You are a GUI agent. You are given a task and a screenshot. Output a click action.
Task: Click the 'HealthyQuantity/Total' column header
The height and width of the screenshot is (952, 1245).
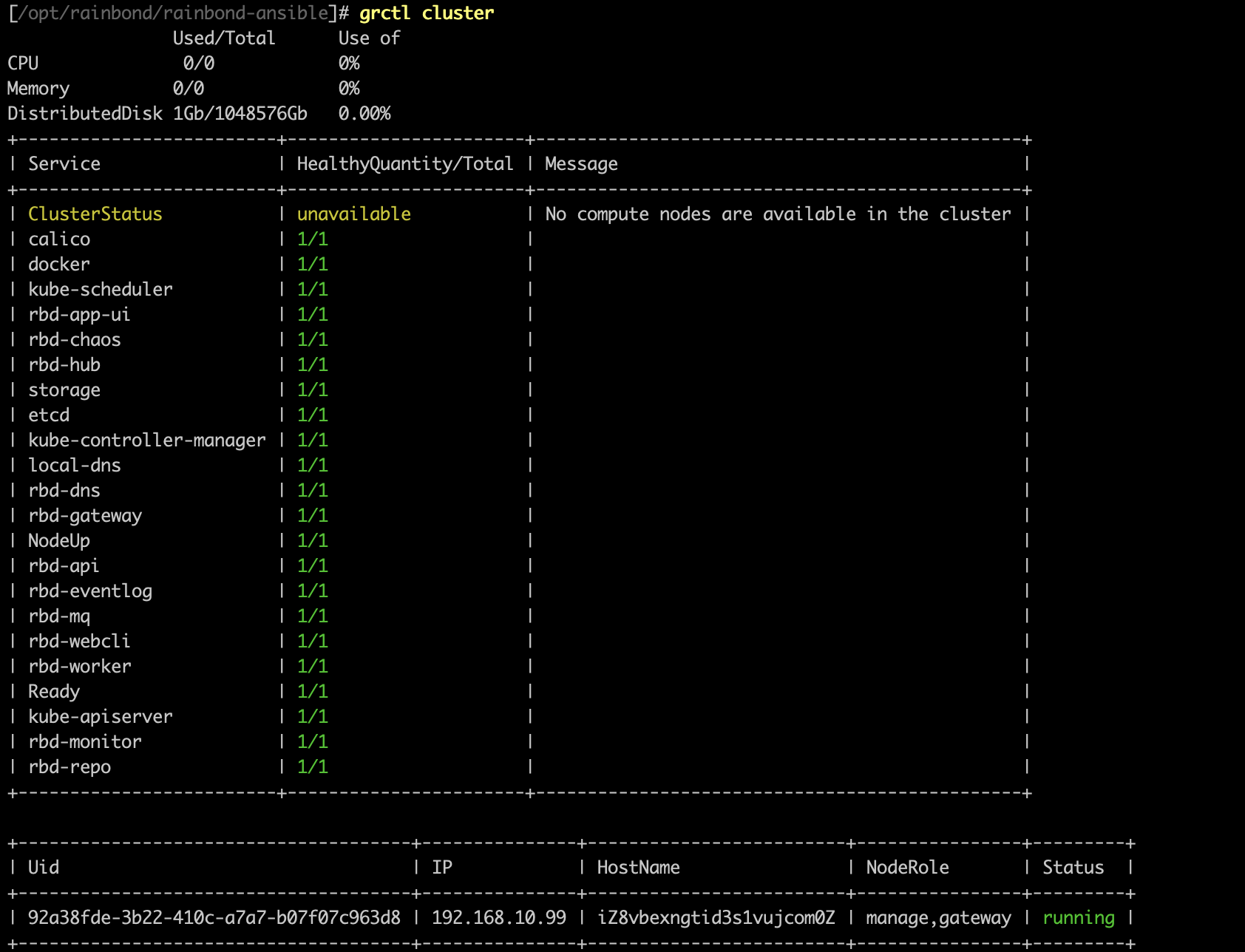(x=405, y=164)
